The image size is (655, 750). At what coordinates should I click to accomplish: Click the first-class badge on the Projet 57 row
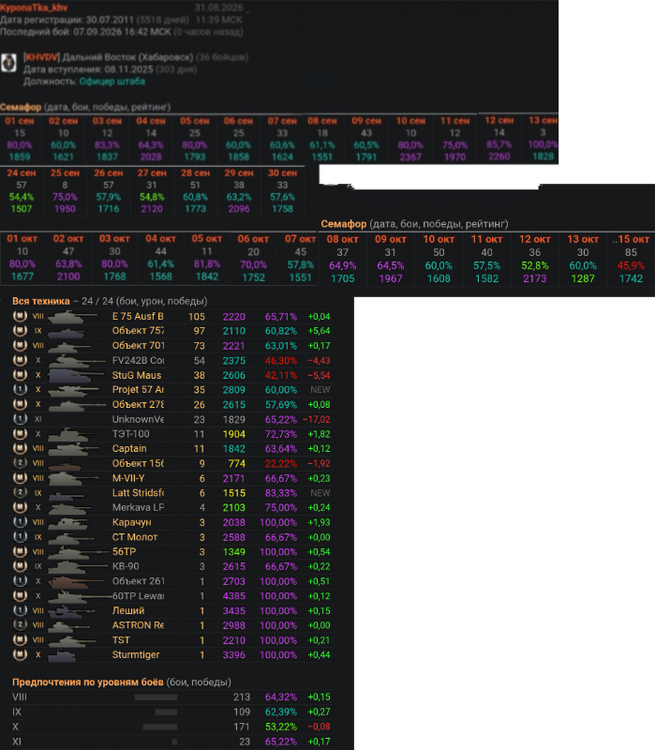20,389
